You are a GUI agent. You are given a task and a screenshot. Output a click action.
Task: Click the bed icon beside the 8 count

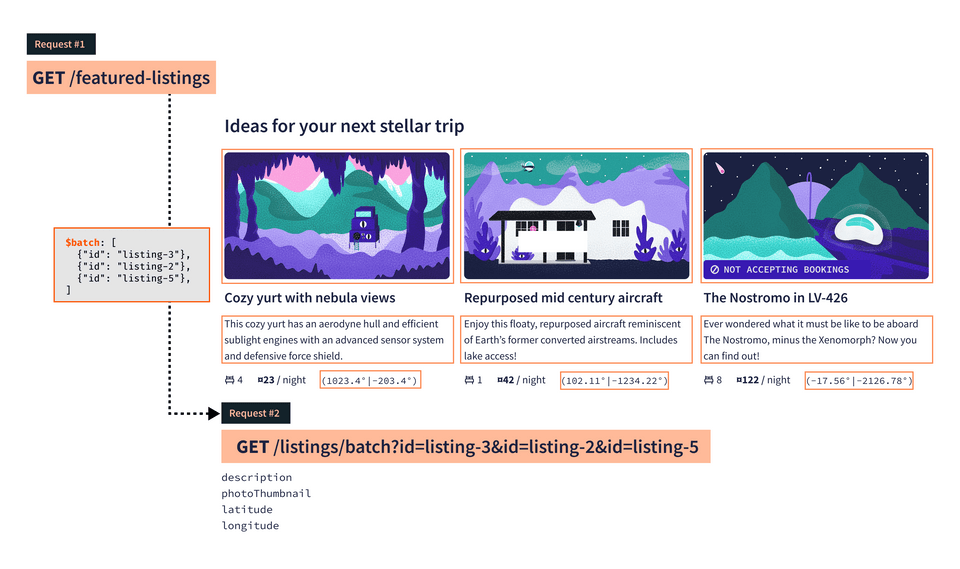coord(708,380)
